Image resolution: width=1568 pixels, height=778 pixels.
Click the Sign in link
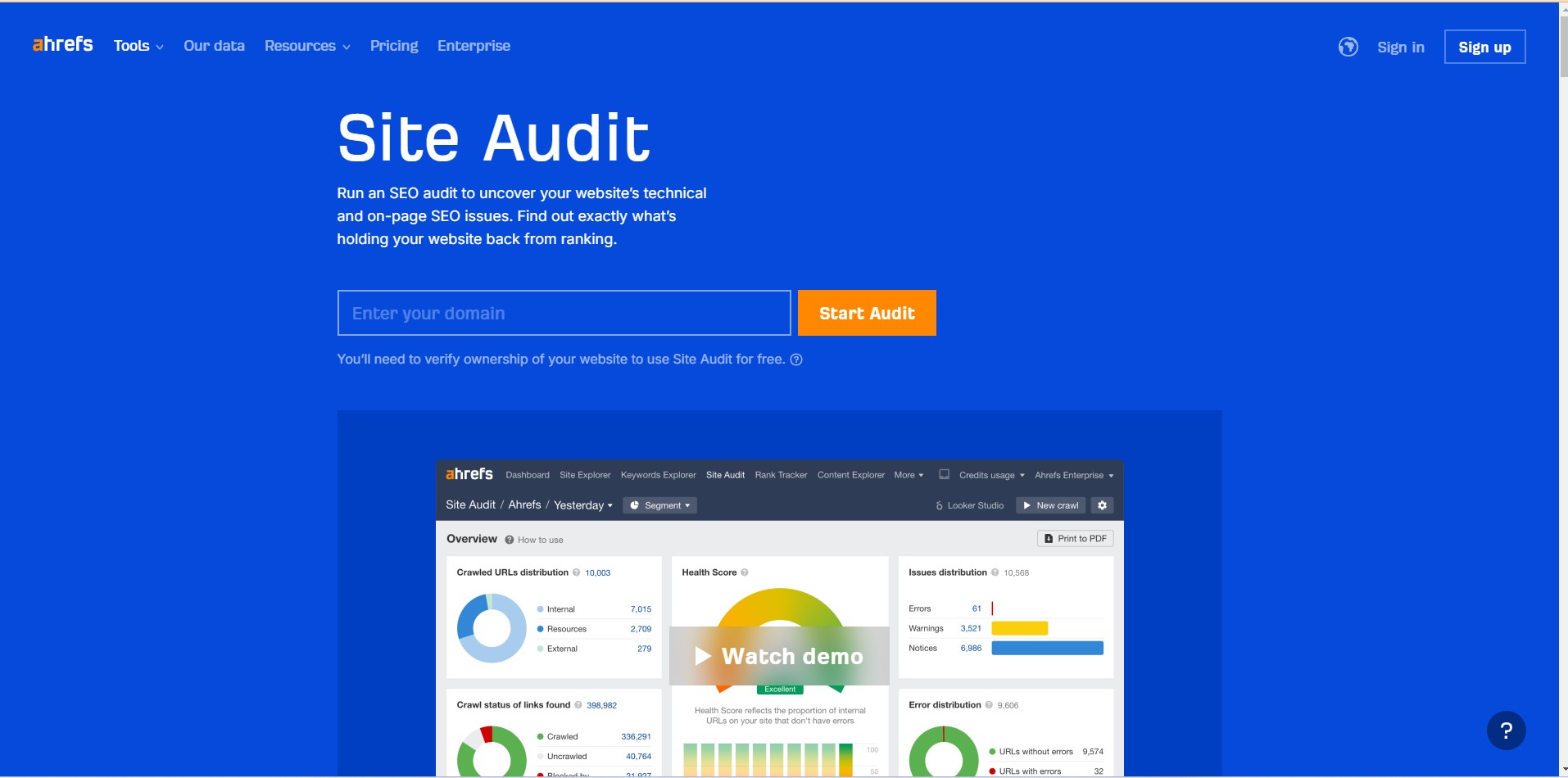point(1400,47)
